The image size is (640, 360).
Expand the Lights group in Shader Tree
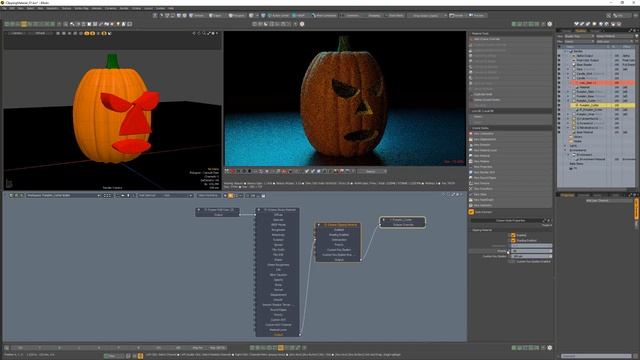pyautogui.click(x=565, y=146)
